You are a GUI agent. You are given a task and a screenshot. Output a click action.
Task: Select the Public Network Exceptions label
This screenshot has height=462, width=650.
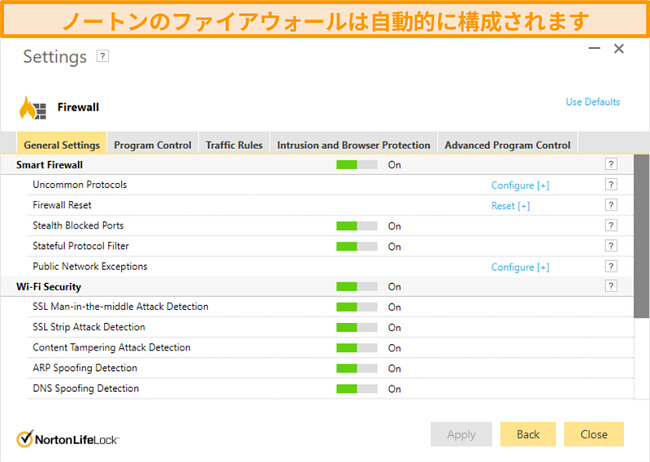pos(90,266)
